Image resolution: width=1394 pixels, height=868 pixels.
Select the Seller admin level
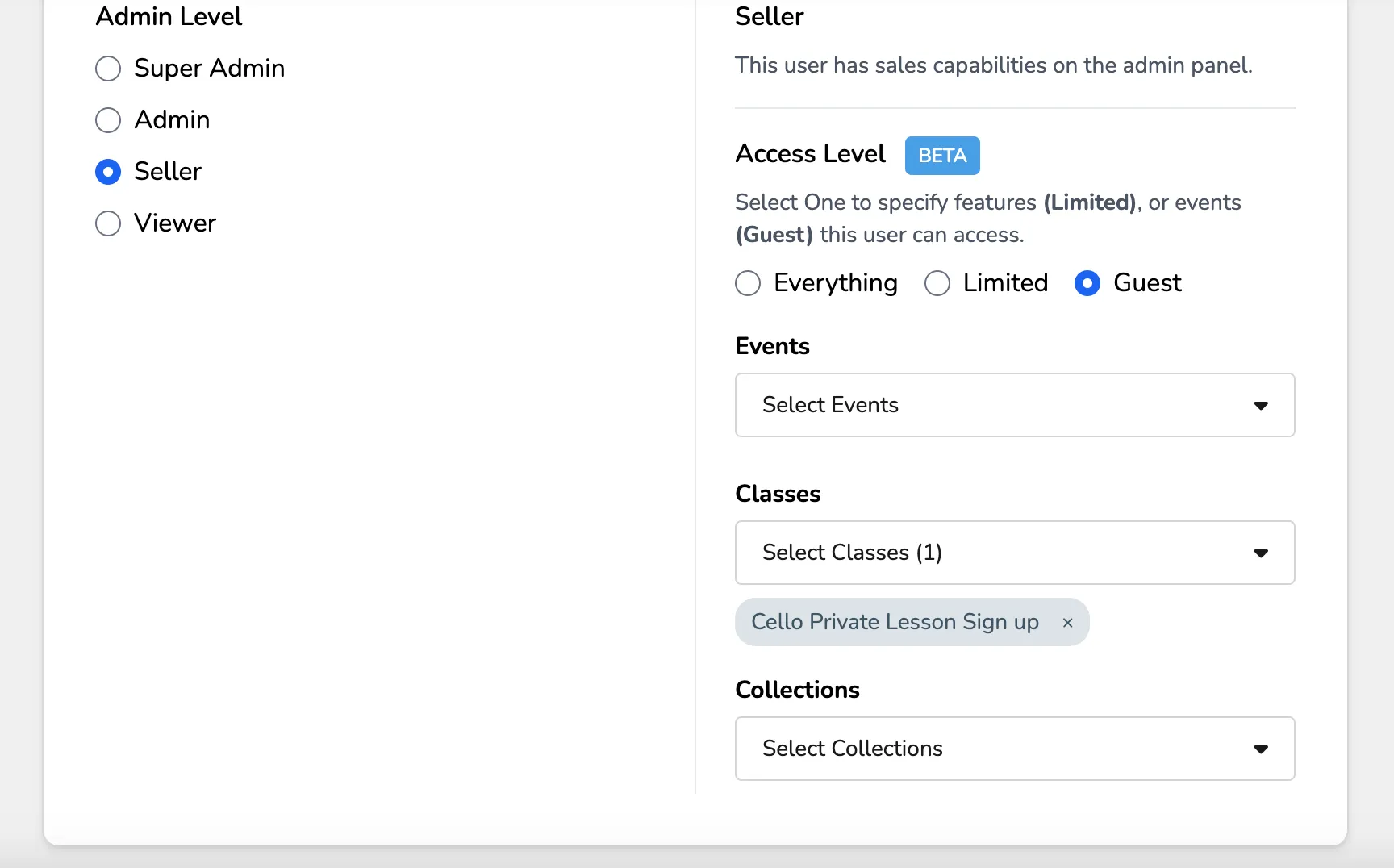tap(108, 172)
